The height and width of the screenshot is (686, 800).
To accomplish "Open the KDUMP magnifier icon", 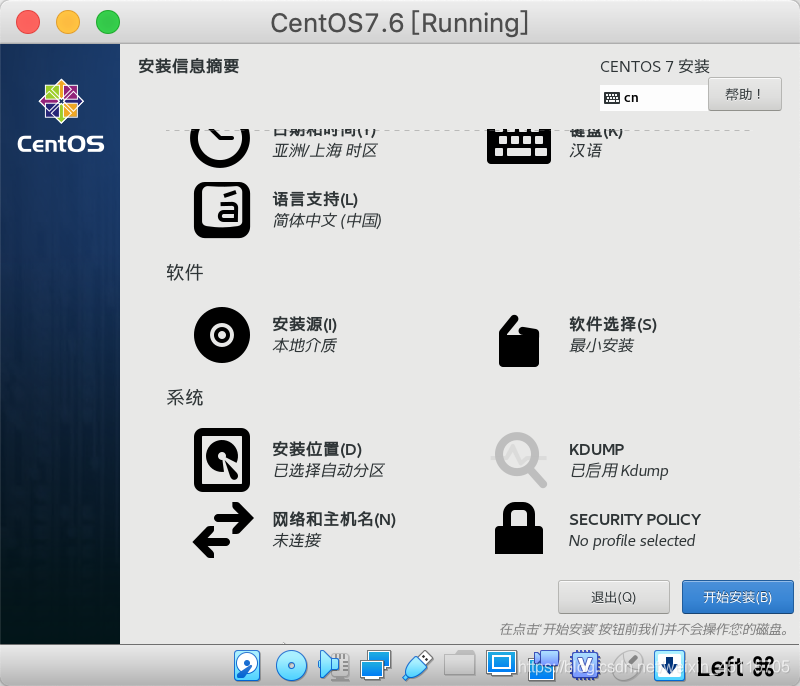I will 520,460.
